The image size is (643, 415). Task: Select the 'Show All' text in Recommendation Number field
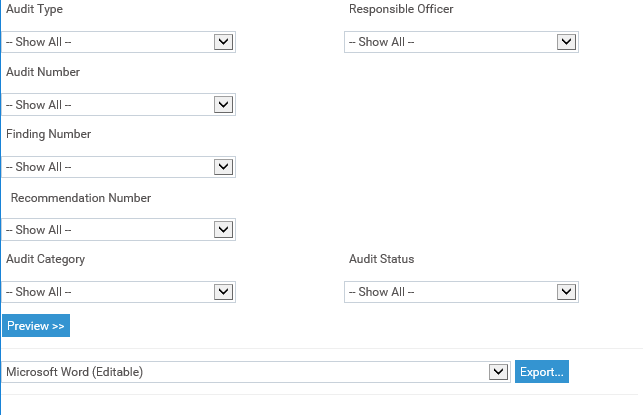tap(39, 230)
